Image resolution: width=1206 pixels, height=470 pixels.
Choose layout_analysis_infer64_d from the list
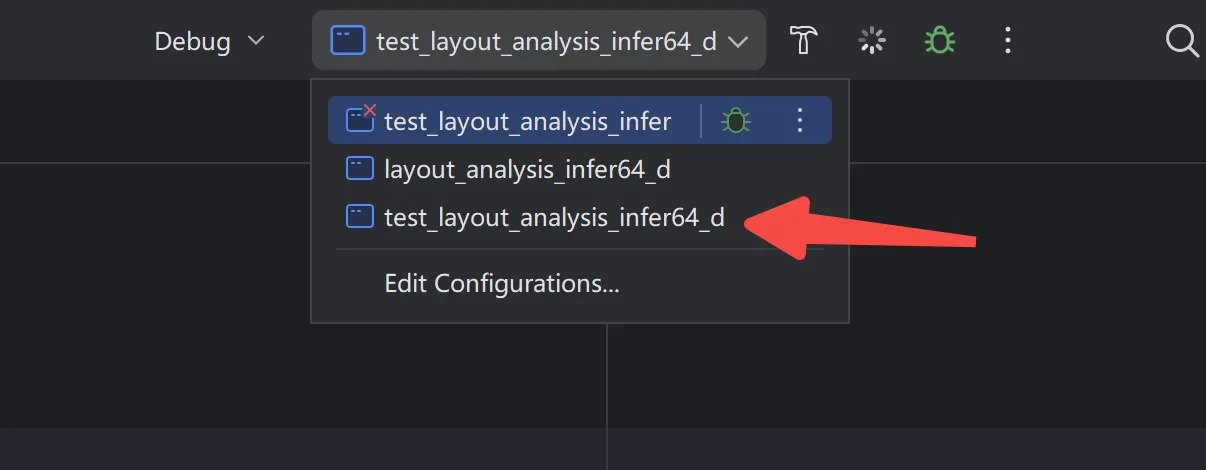pyautogui.click(x=527, y=169)
